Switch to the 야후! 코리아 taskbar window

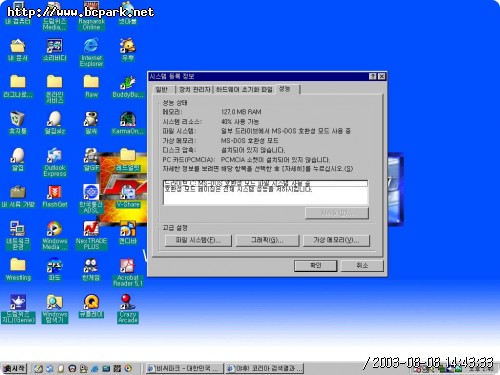[x=265, y=368]
